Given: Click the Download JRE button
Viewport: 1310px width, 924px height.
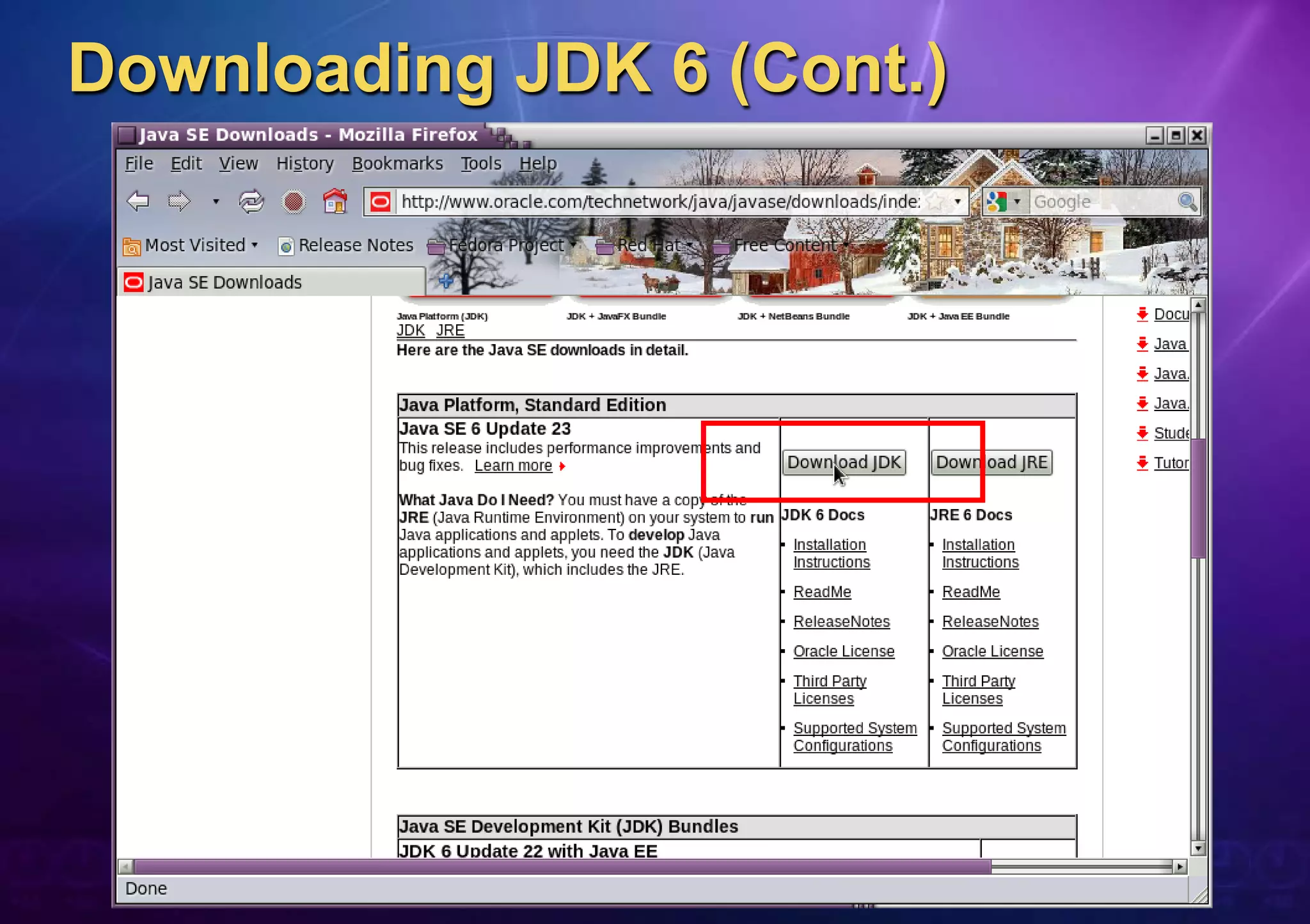Looking at the screenshot, I should click(991, 462).
